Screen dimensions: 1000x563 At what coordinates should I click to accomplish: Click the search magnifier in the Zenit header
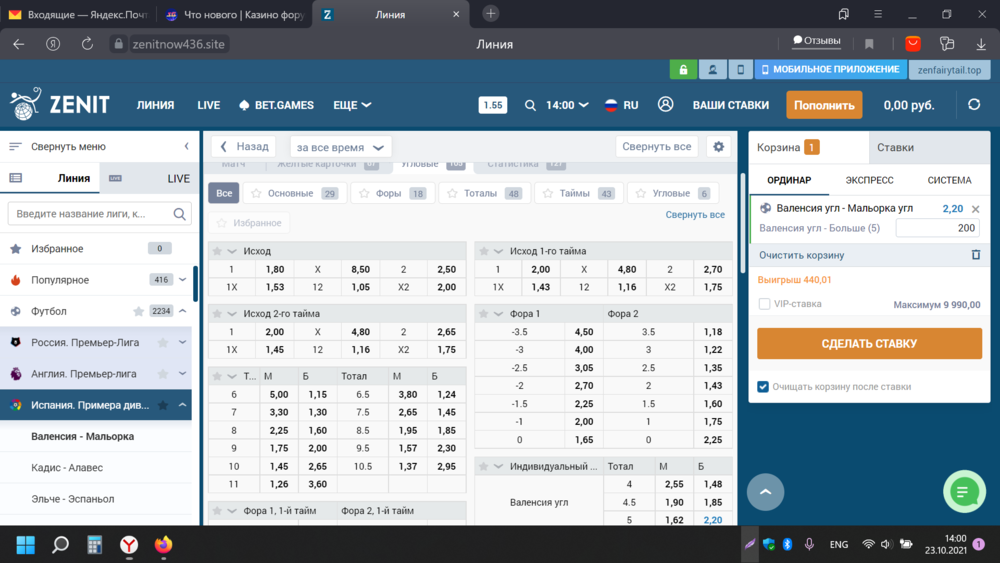530,105
